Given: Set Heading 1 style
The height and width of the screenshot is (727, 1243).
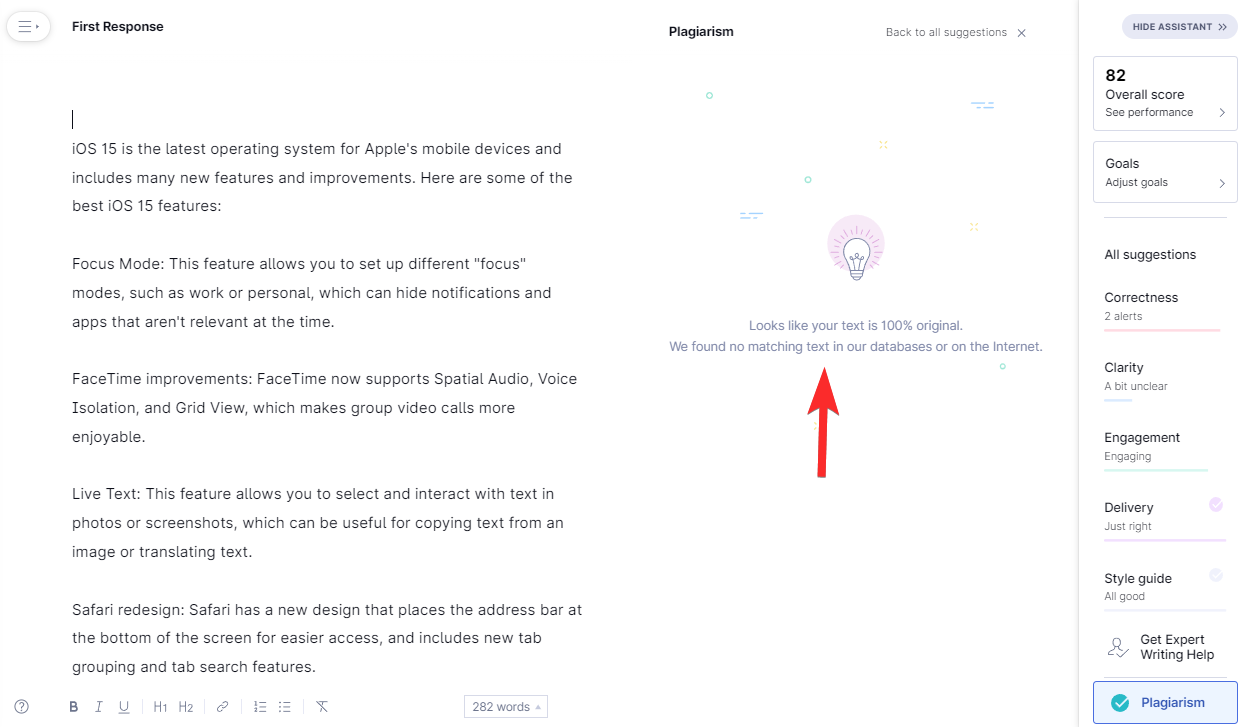Looking at the screenshot, I should pyautogui.click(x=161, y=707).
